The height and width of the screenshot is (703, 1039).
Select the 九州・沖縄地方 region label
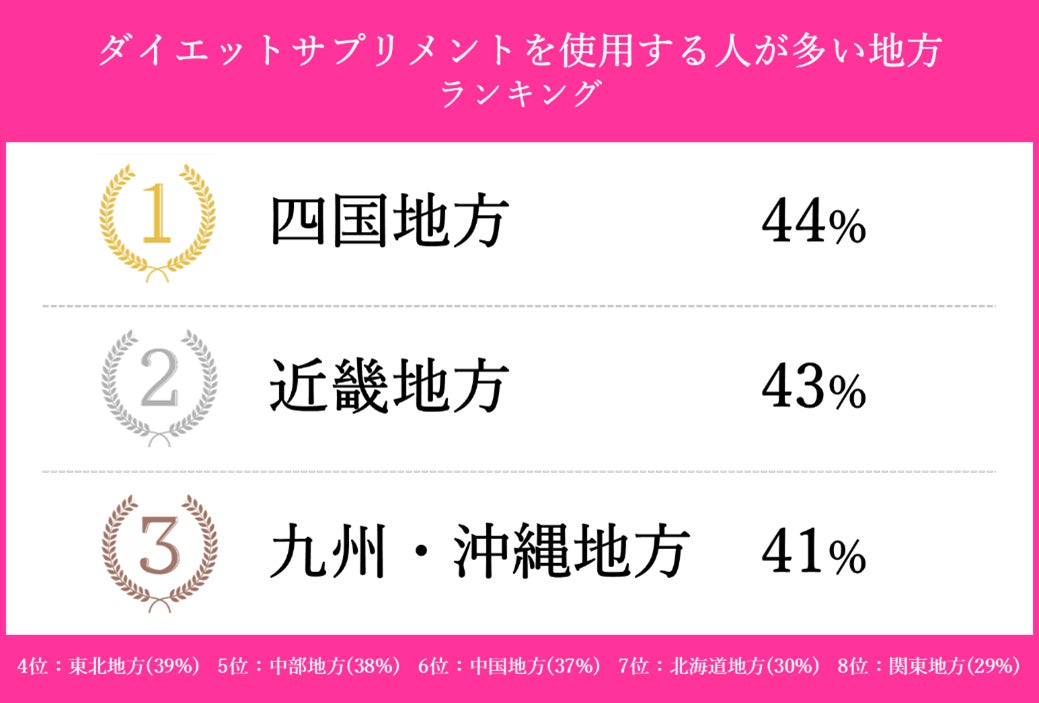(480, 553)
